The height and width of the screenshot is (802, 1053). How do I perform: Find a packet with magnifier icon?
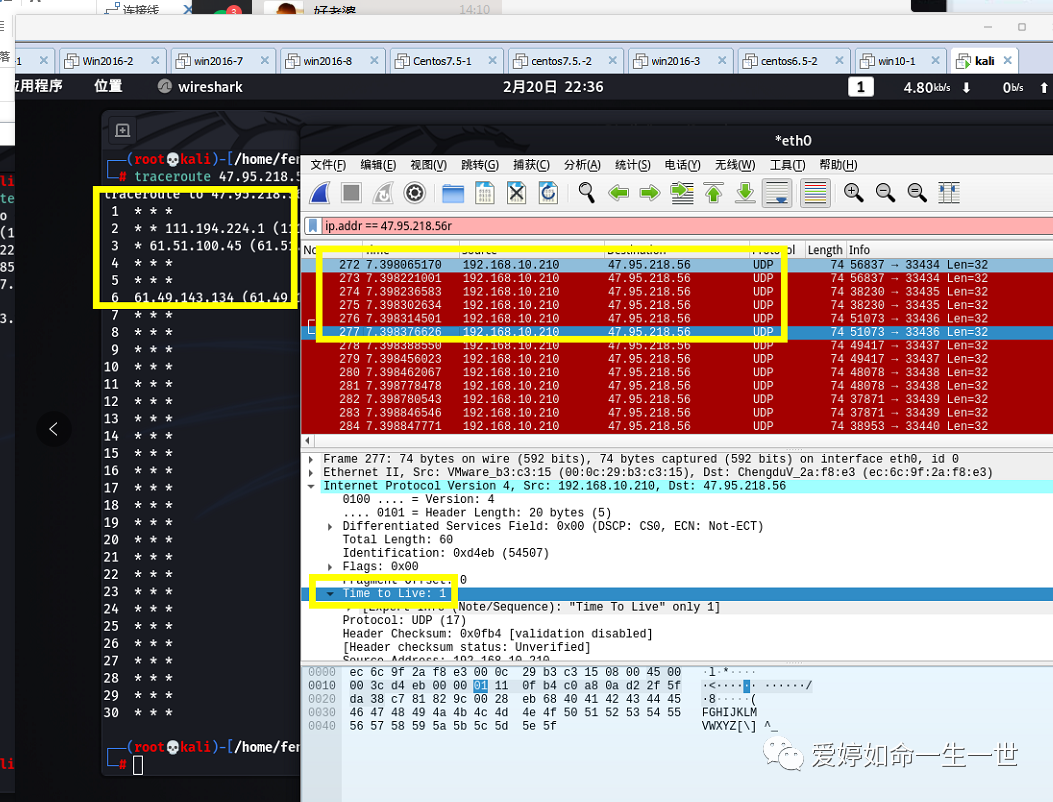pyautogui.click(x=586, y=193)
